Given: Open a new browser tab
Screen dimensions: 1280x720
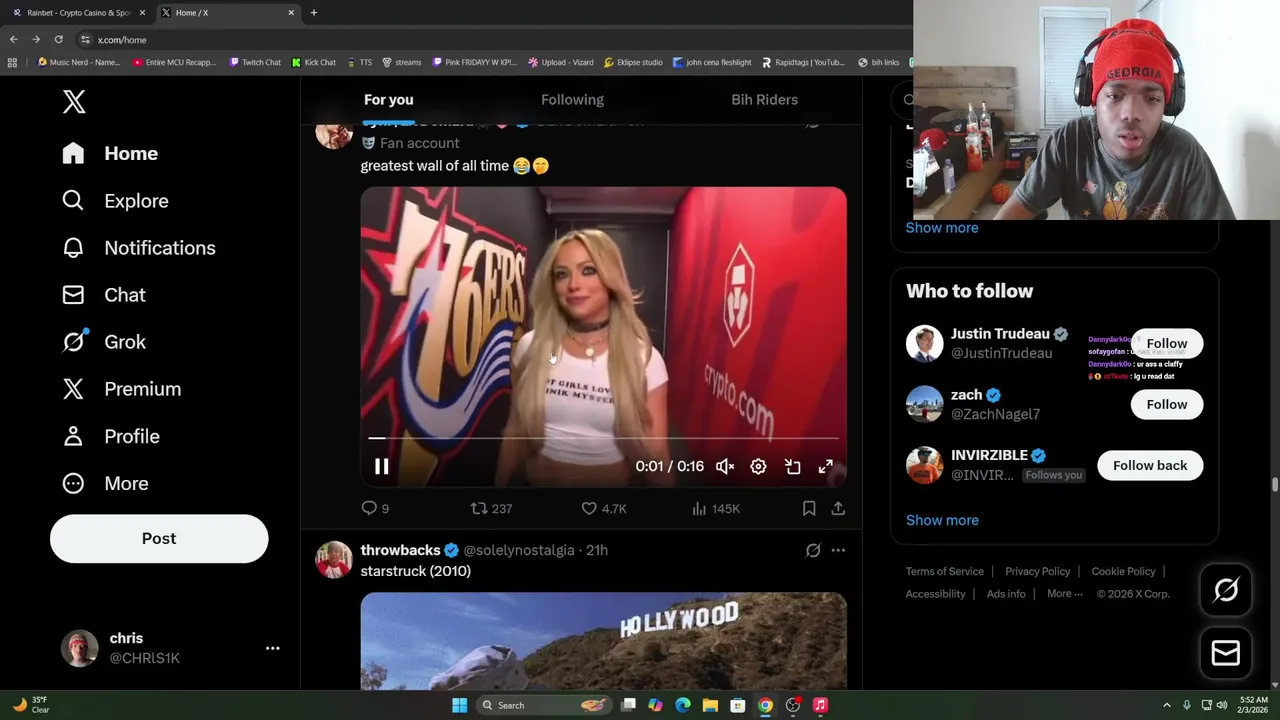Looking at the screenshot, I should point(313,12).
